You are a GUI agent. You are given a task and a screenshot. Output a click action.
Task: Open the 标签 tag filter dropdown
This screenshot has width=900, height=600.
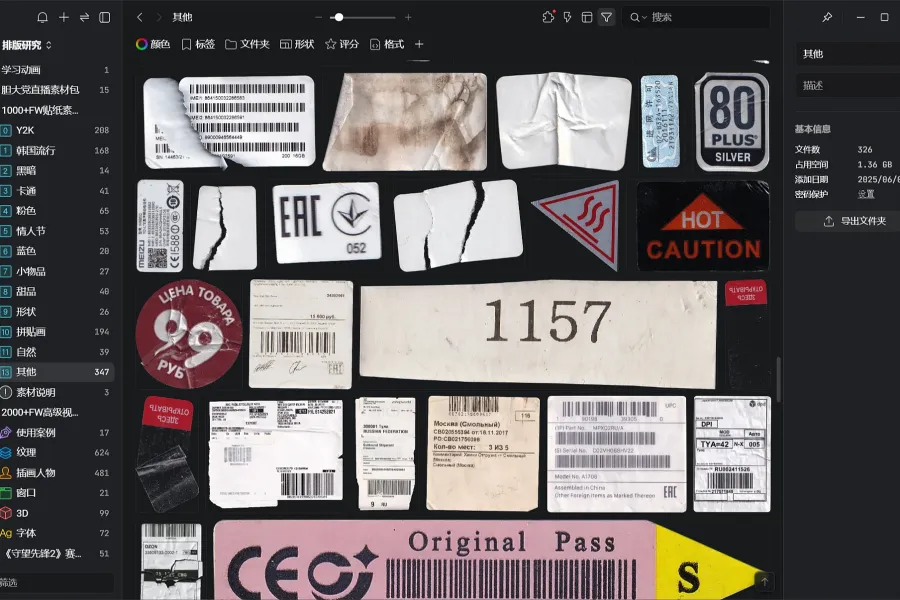[x=198, y=44]
